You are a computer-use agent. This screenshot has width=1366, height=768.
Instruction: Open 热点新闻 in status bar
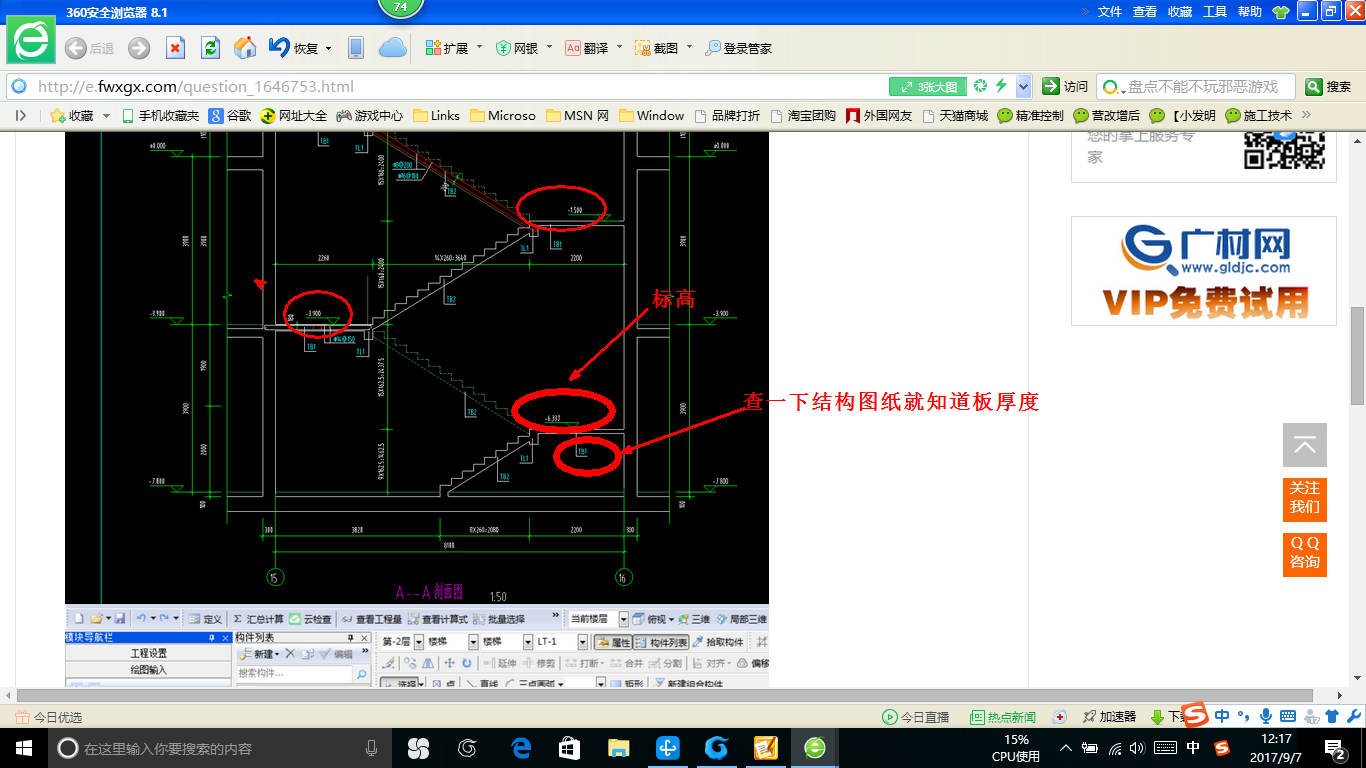pyautogui.click(x=1003, y=717)
